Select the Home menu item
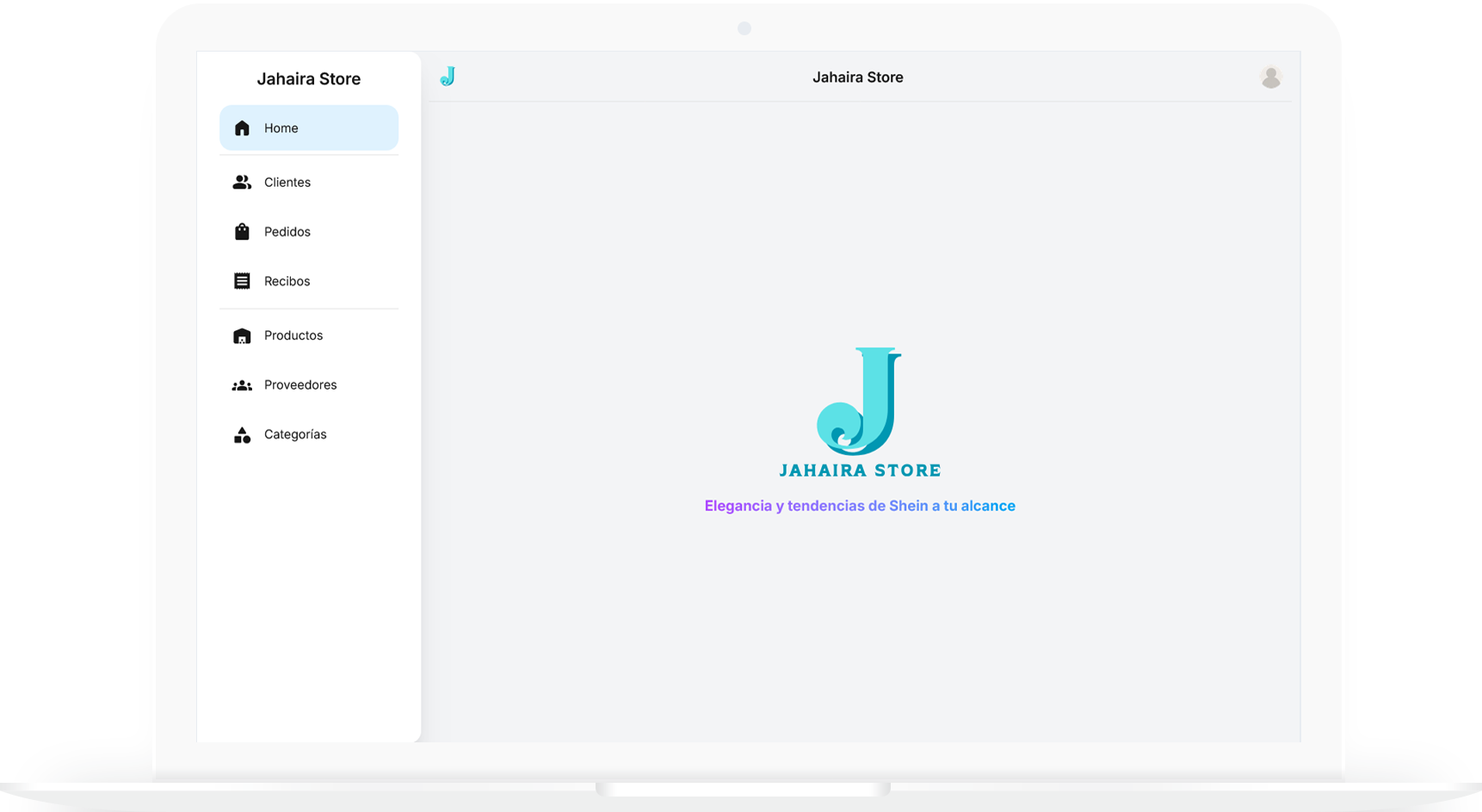 [309, 128]
